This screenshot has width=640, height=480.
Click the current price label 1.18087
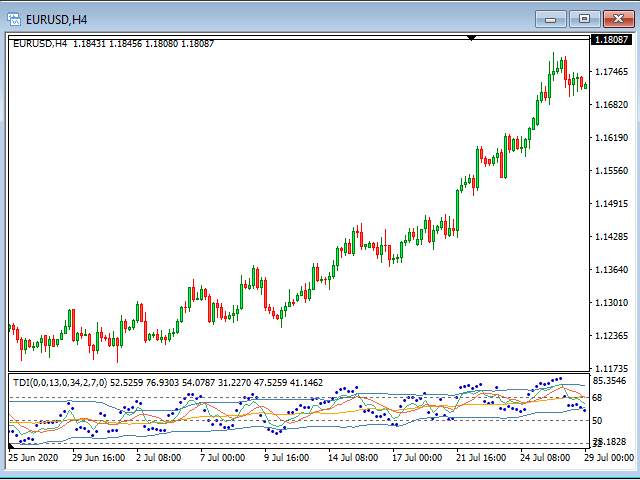click(609, 40)
